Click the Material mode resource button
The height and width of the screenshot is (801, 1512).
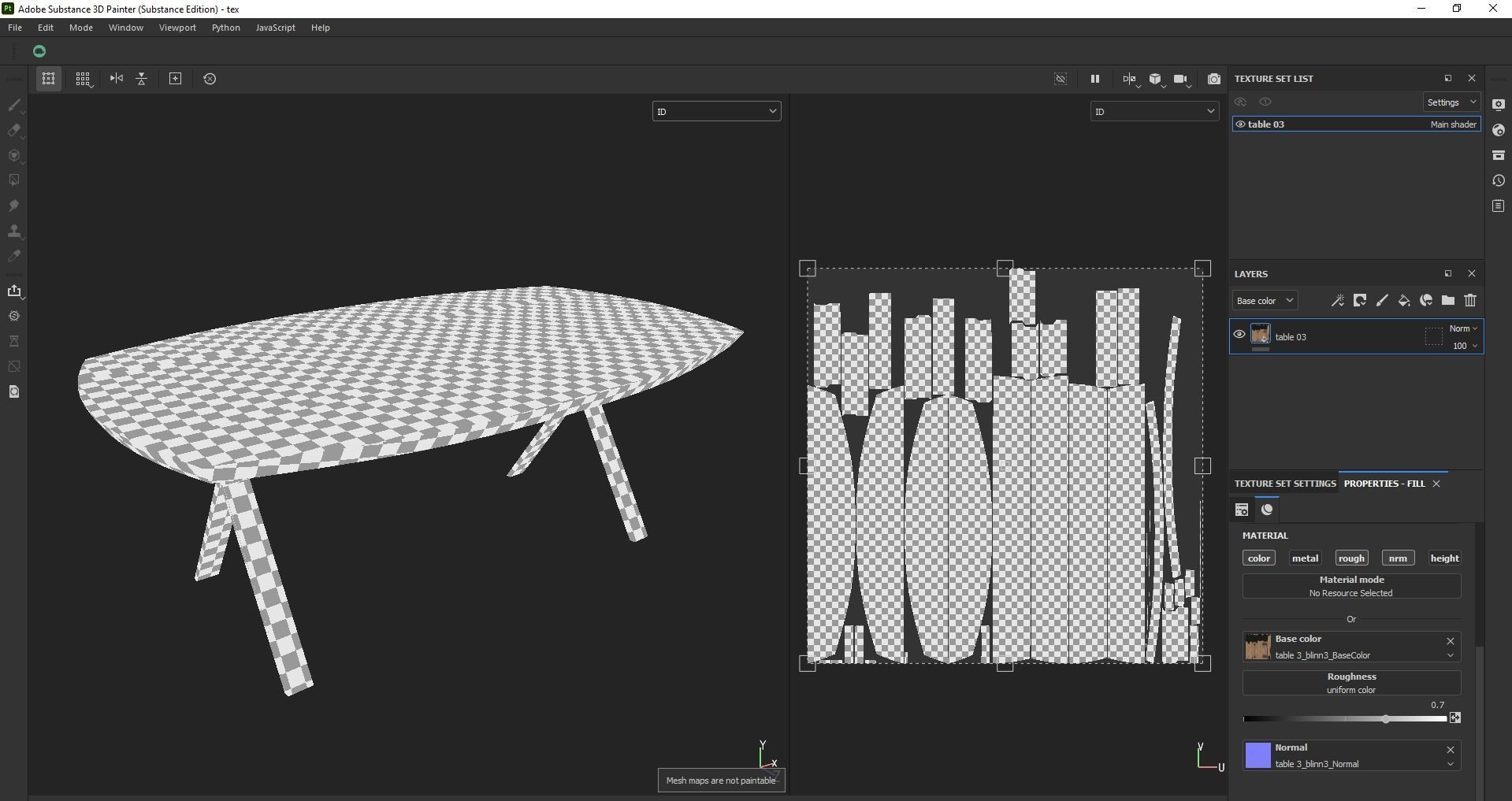[x=1351, y=586]
